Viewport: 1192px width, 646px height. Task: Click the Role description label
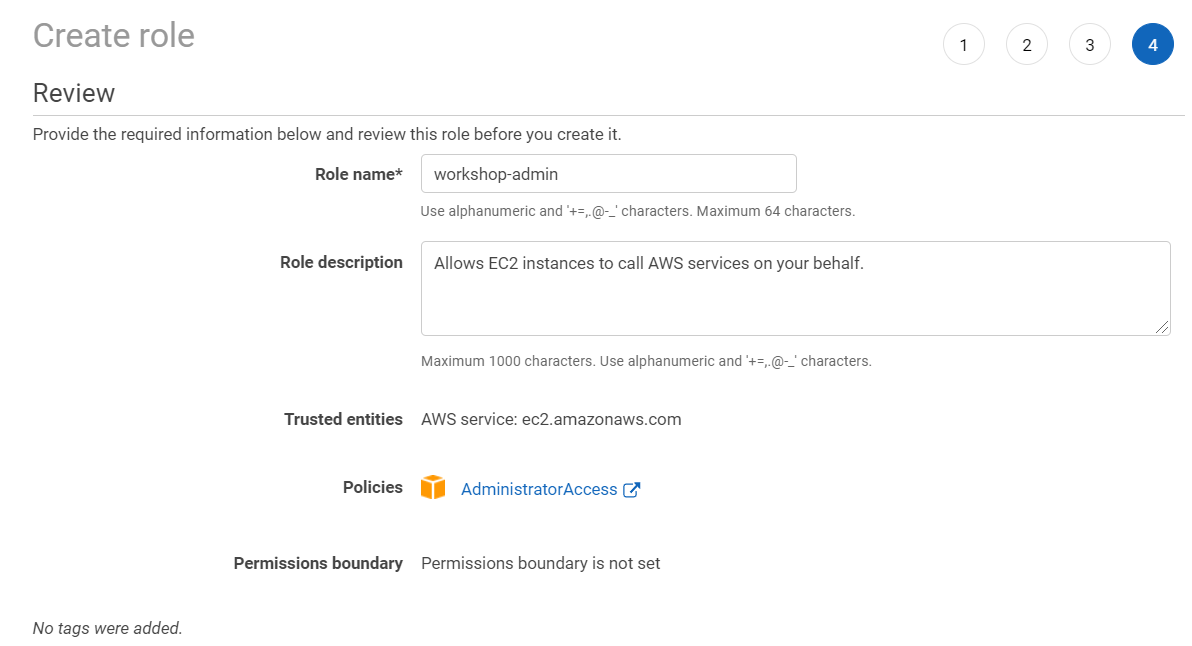tap(341, 262)
